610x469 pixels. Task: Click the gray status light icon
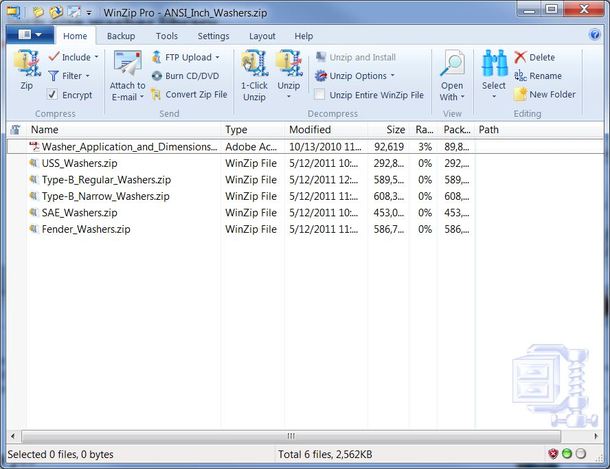pyautogui.click(x=581, y=453)
